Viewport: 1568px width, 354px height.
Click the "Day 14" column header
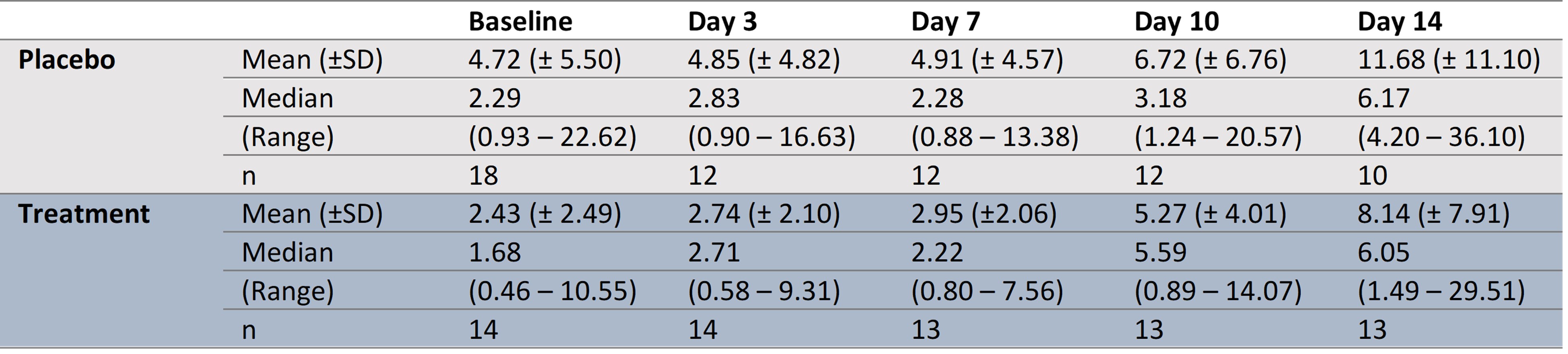tap(1400, 22)
